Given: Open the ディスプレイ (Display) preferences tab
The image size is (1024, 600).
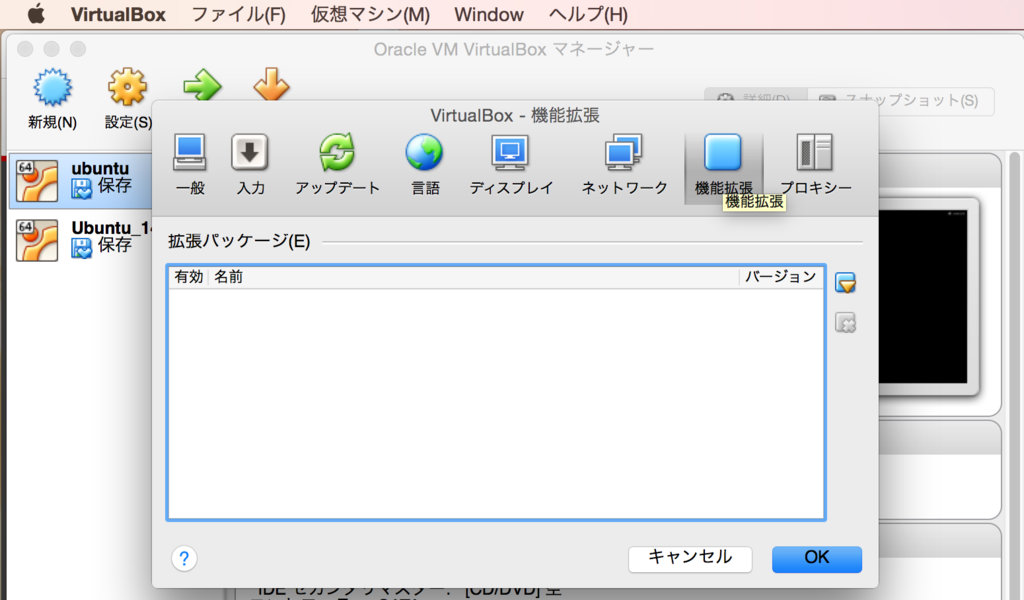Looking at the screenshot, I should 511,165.
